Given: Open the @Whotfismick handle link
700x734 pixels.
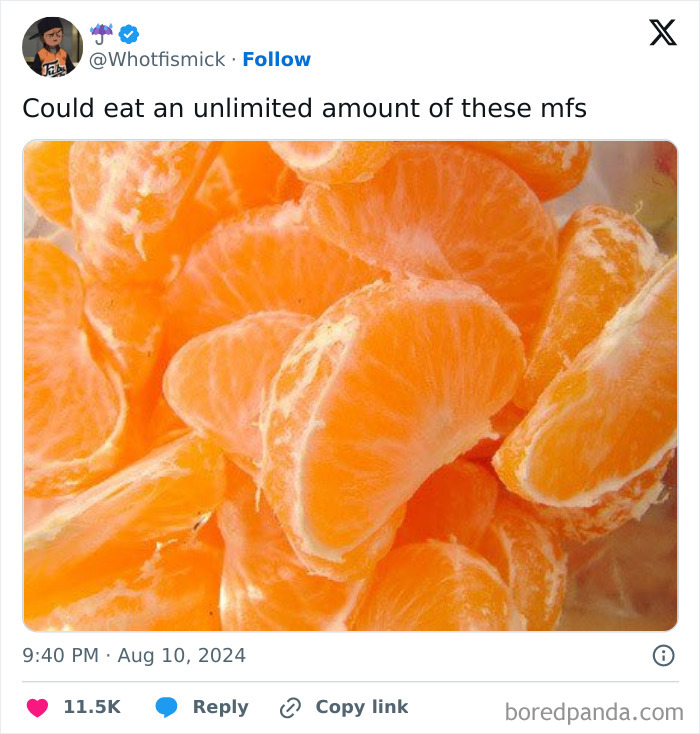Looking at the screenshot, I should tap(158, 60).
